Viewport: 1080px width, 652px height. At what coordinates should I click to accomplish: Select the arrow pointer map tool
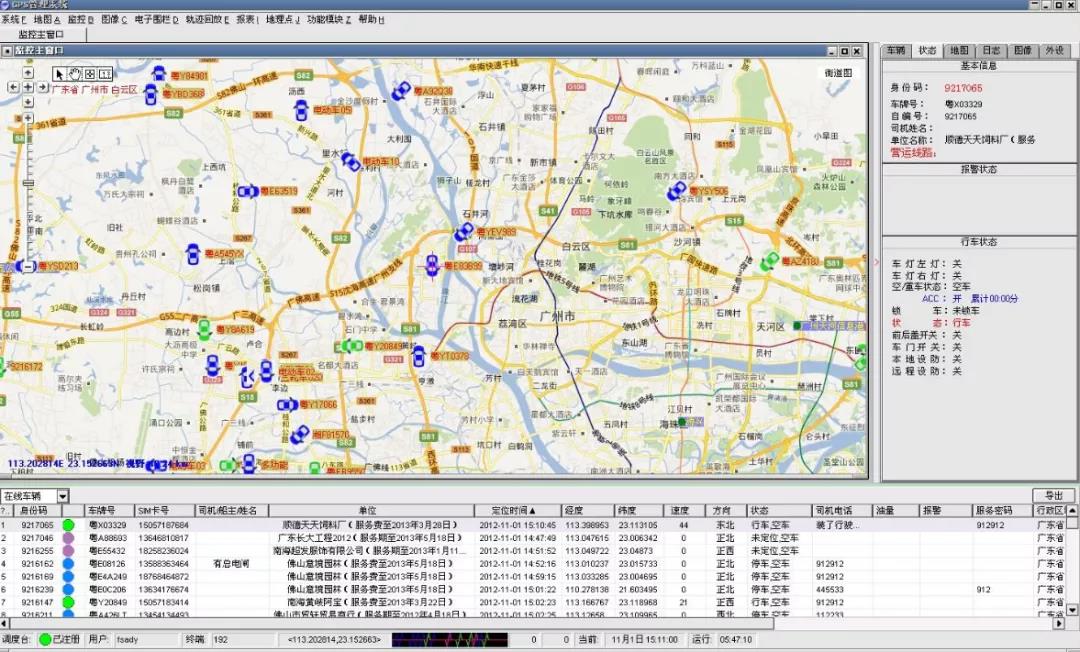[60, 73]
